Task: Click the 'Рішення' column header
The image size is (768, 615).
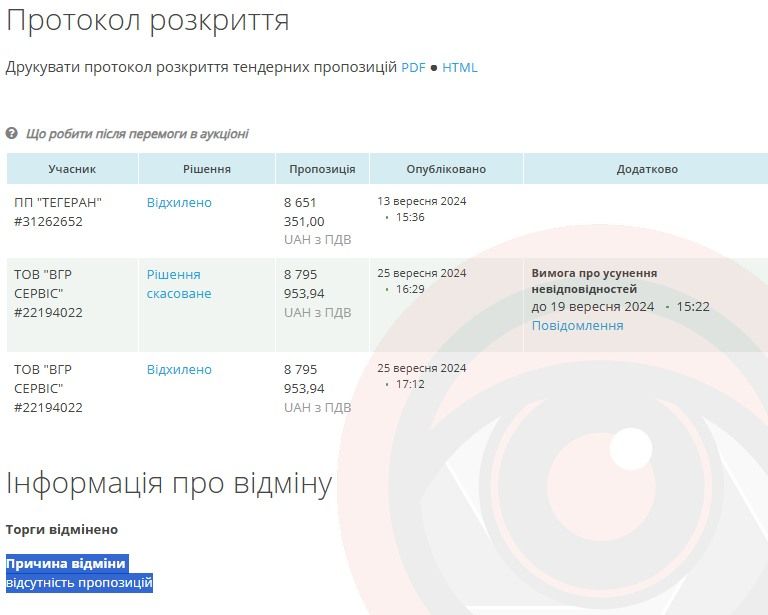Action: coord(207,169)
